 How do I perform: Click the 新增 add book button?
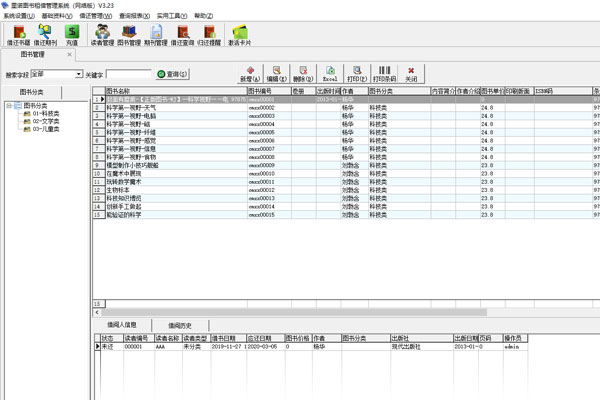click(249, 74)
